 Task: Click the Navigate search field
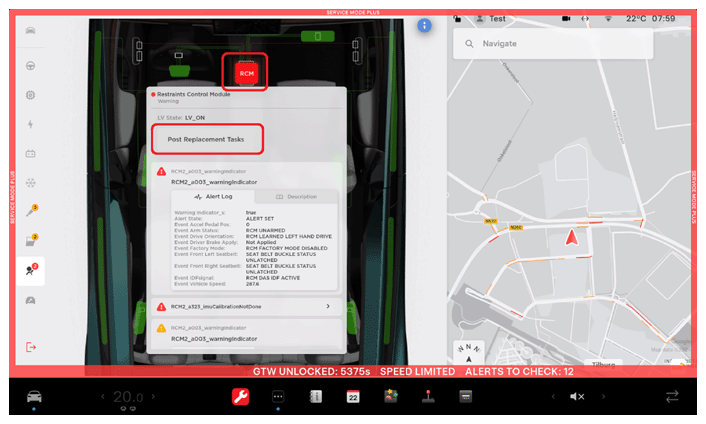tap(573, 44)
